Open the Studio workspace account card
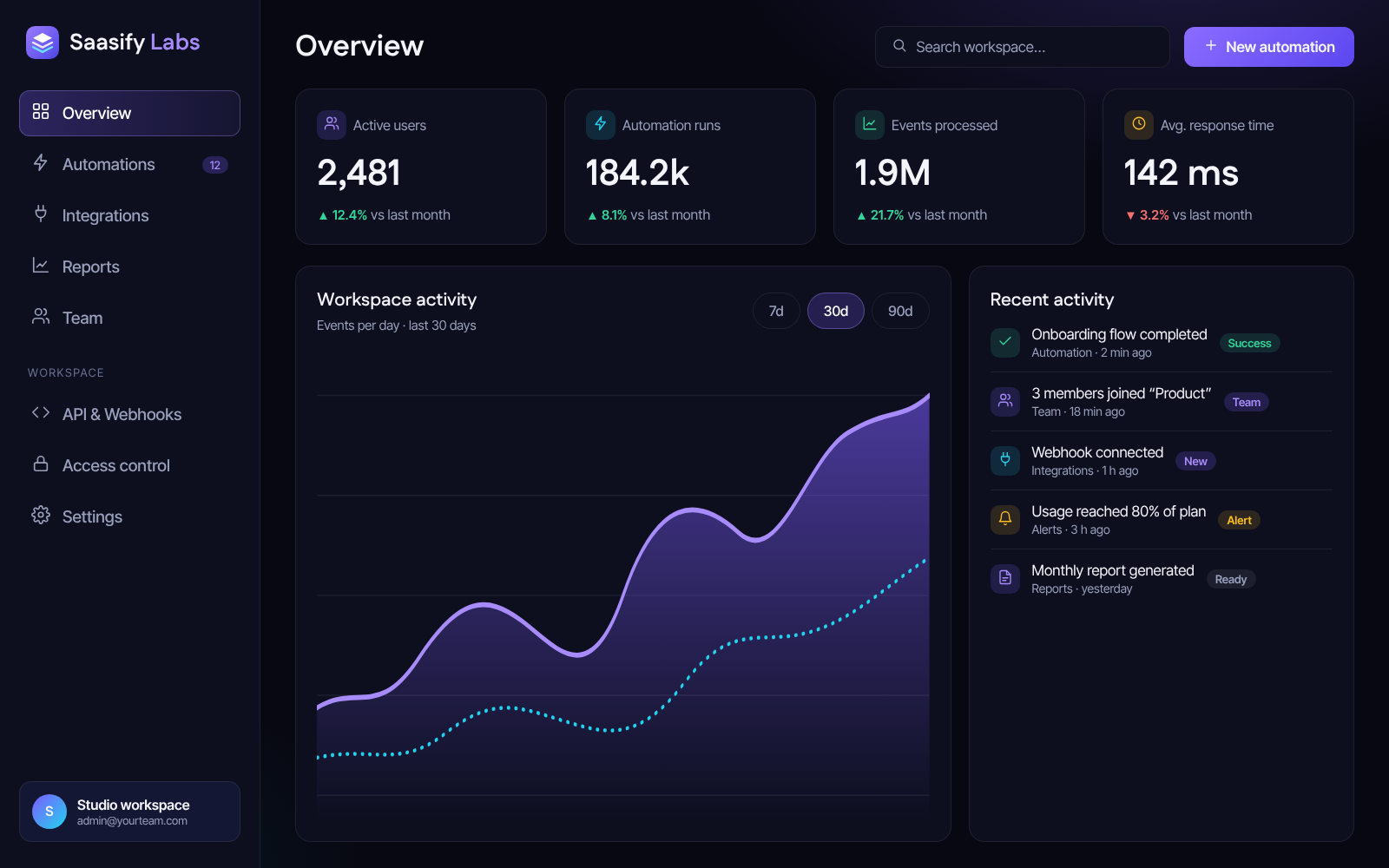This screenshot has width=1389, height=868. [129, 812]
